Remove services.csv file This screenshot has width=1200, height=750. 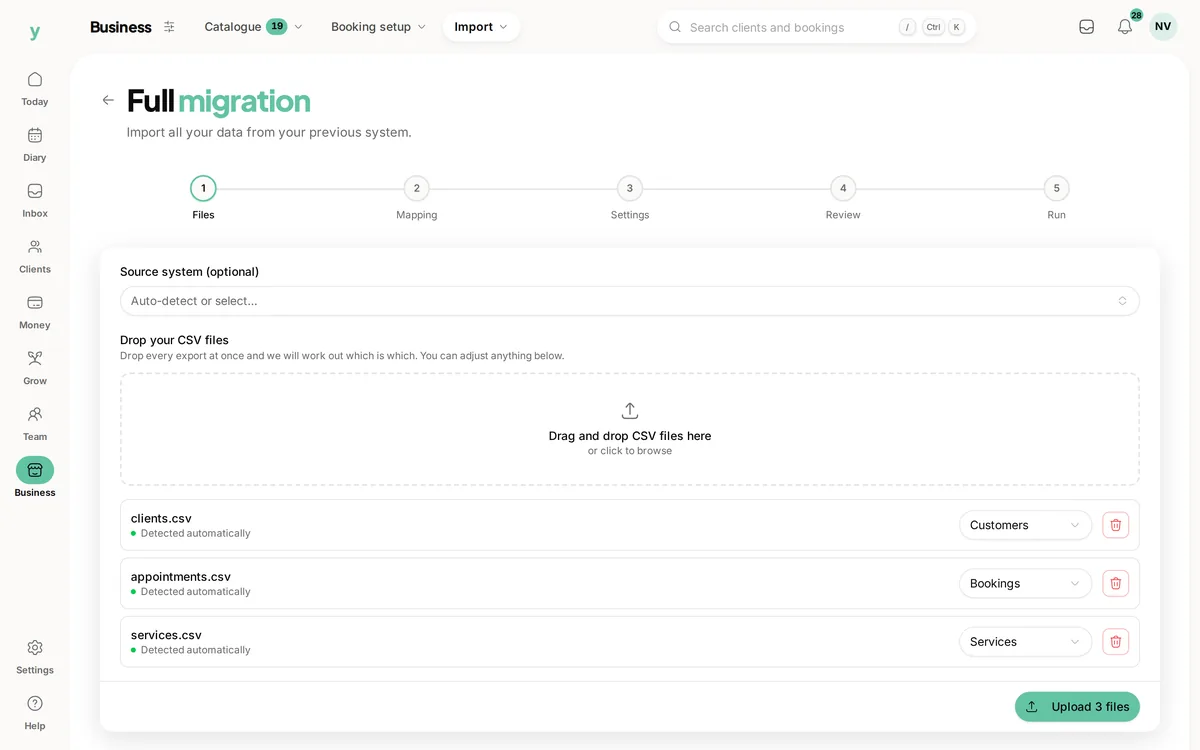point(1116,642)
